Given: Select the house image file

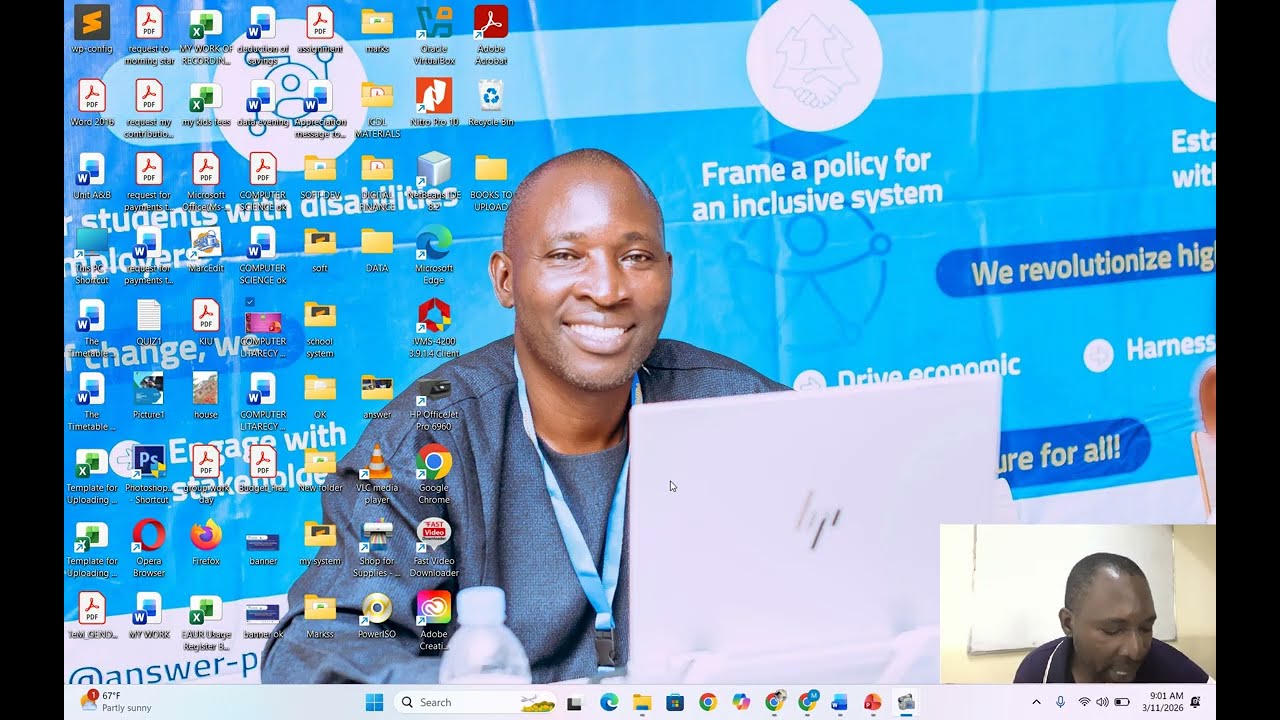Looking at the screenshot, I should [x=206, y=395].
